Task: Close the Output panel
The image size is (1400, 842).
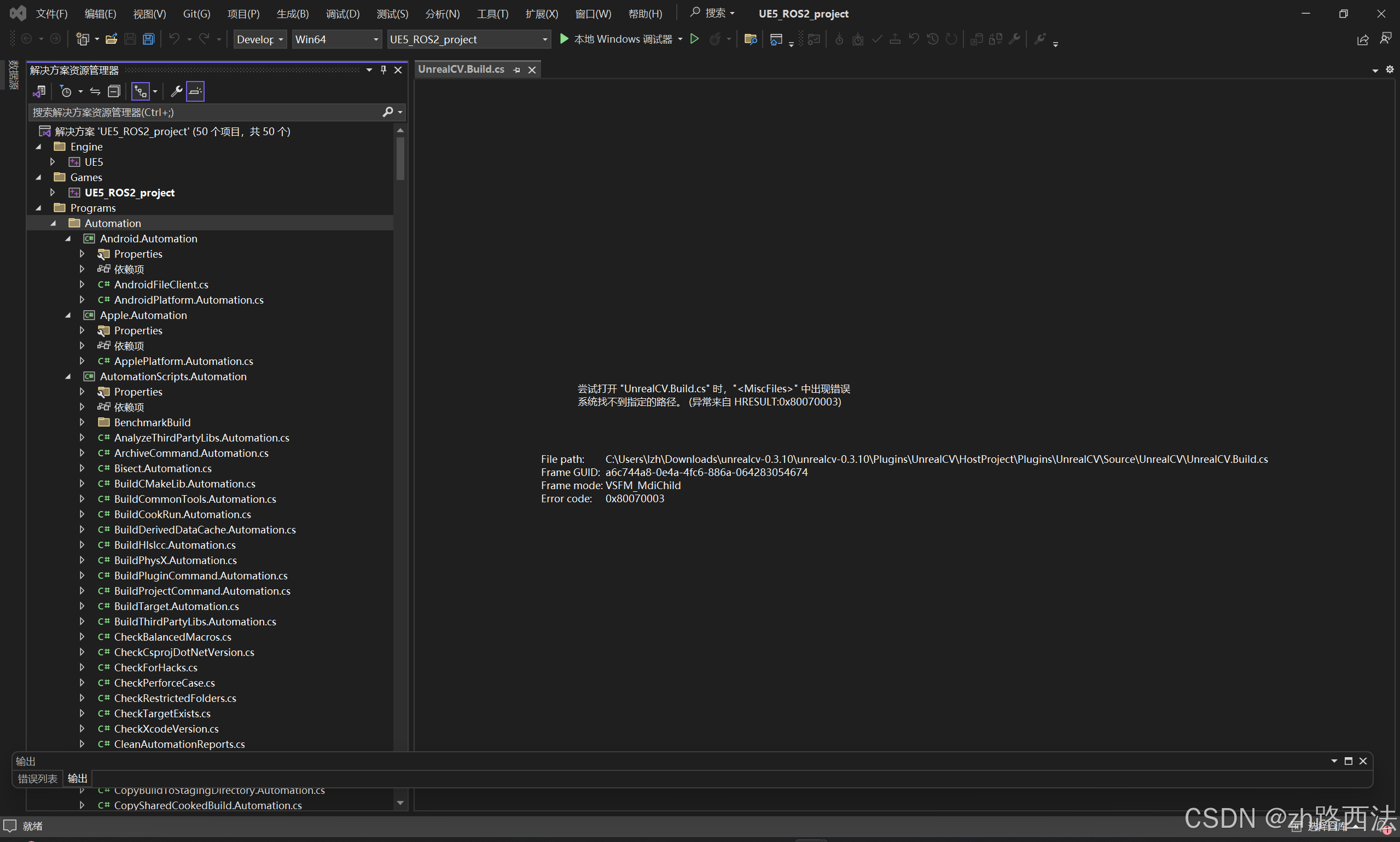Action: tap(1363, 761)
